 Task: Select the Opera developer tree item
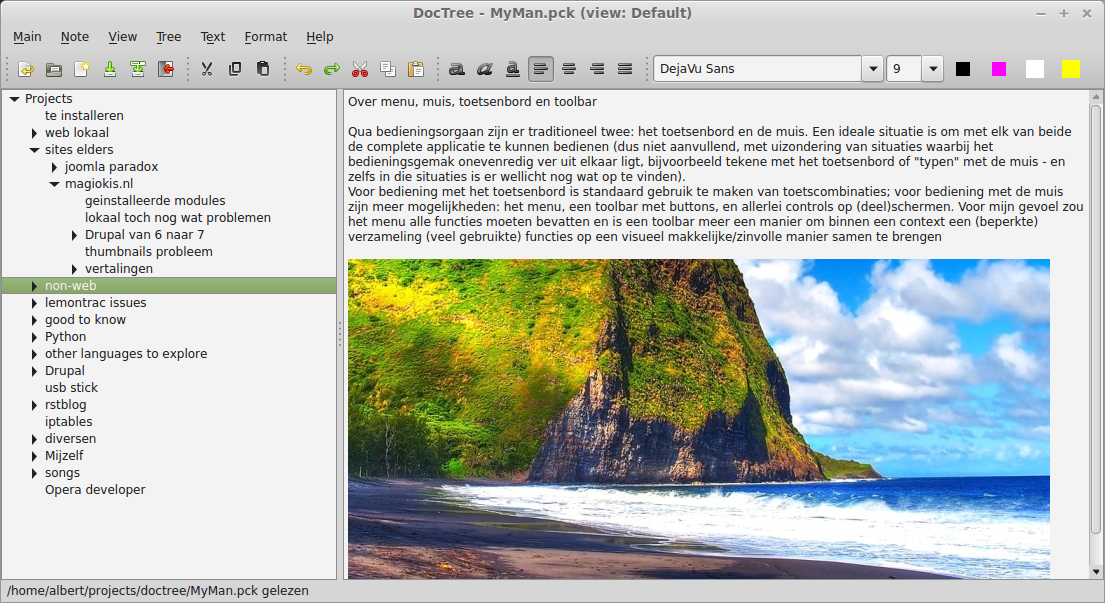tap(95, 490)
